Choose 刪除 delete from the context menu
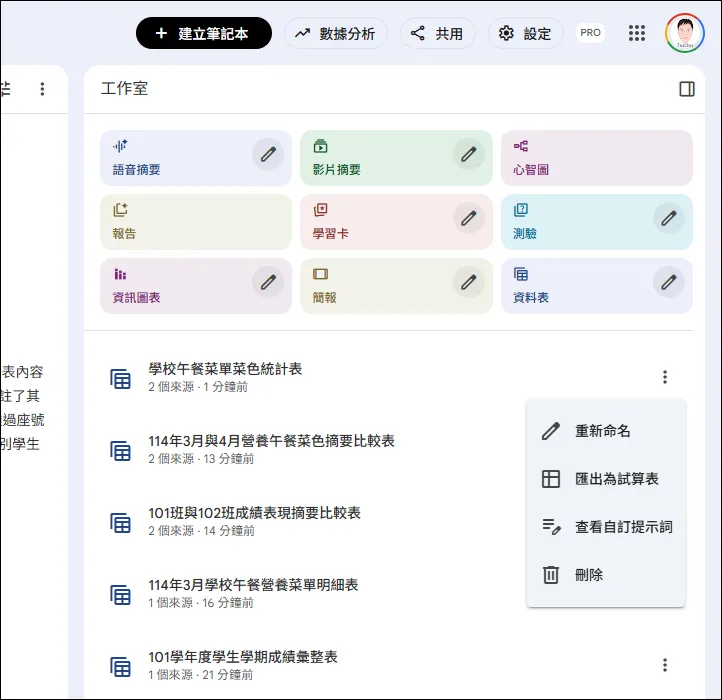This screenshot has width=722, height=700. pos(606,575)
